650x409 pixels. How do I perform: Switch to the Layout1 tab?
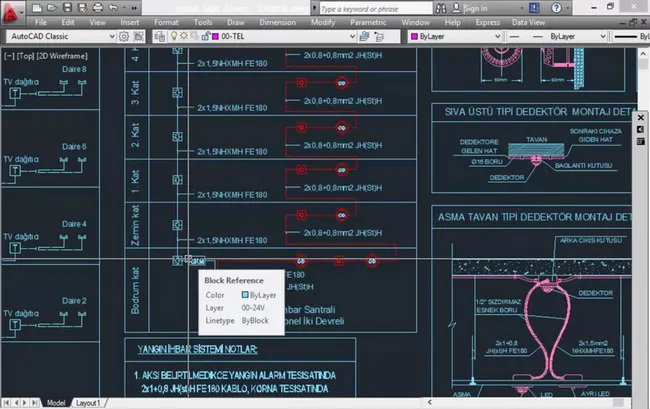pyautogui.click(x=88, y=403)
